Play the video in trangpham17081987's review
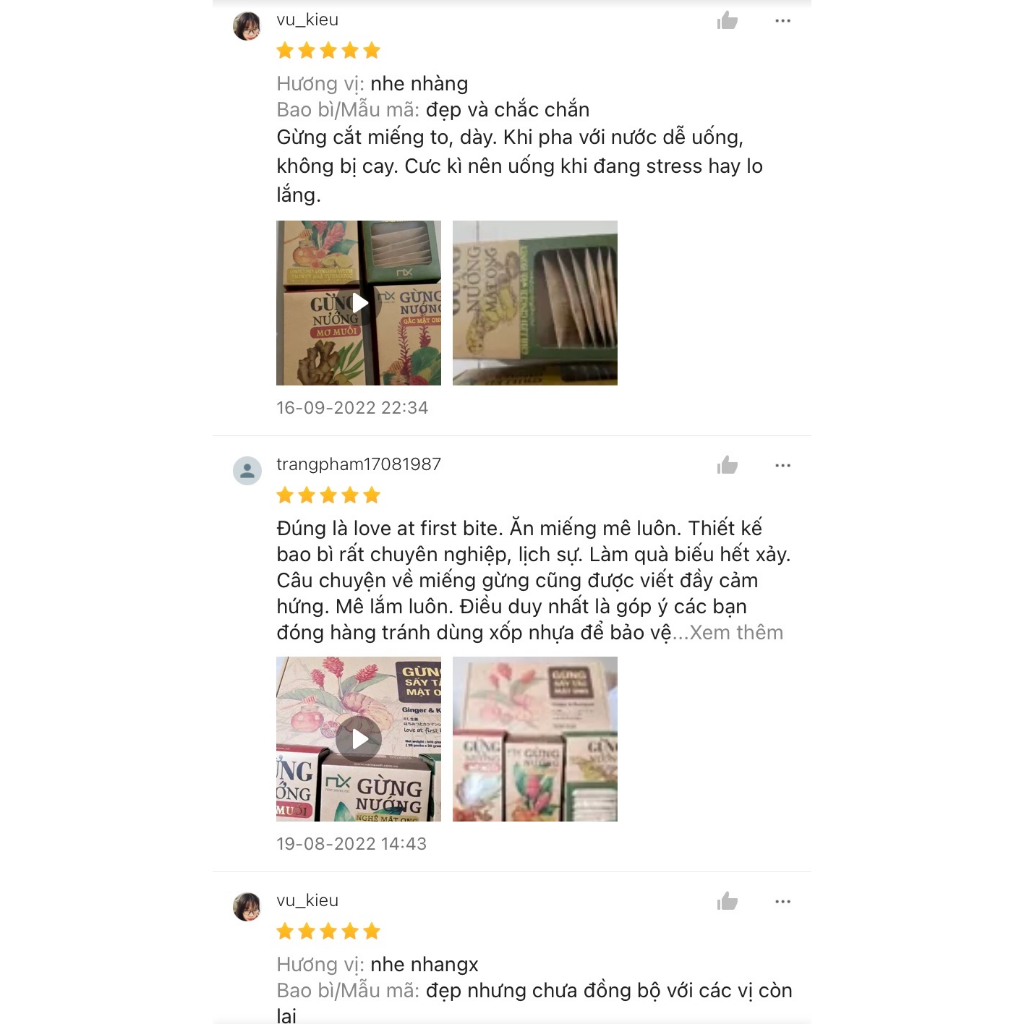This screenshot has height=1024, width=1024. [359, 739]
